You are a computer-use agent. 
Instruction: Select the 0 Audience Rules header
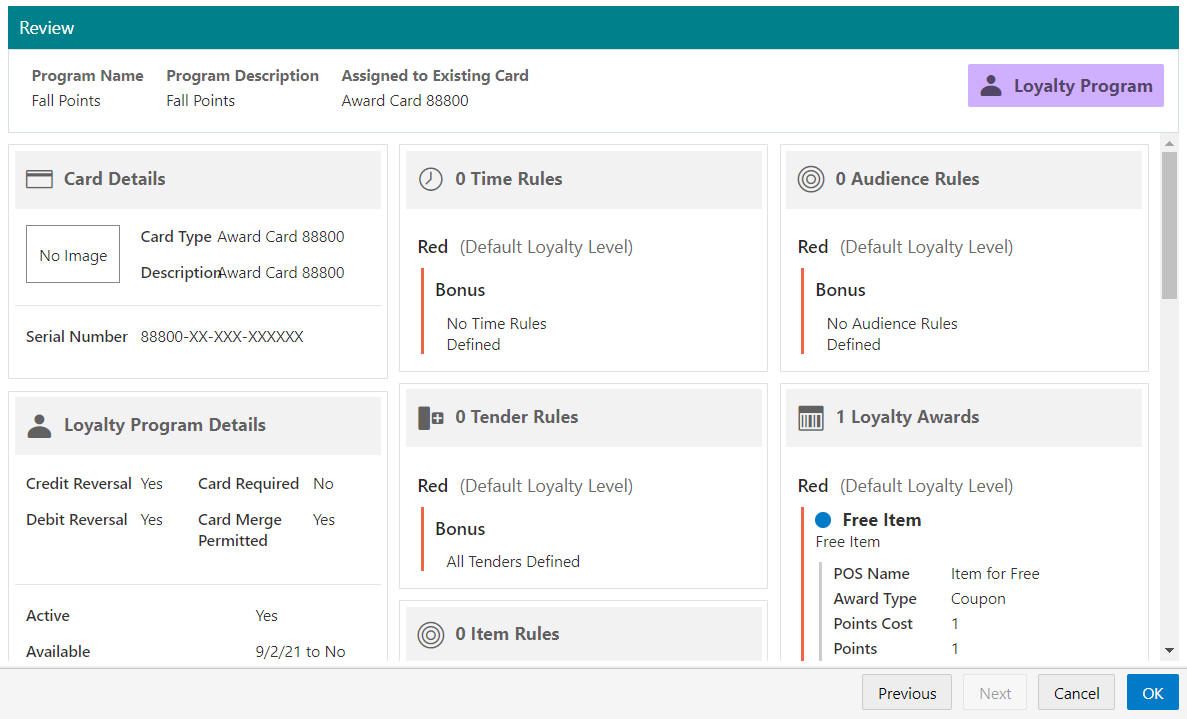pos(964,179)
